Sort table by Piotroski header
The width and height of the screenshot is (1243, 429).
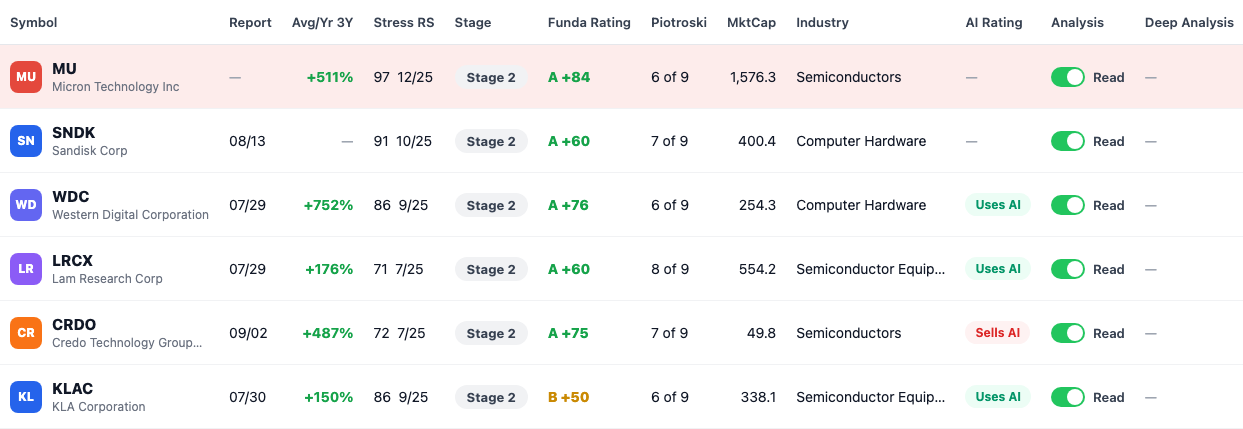(x=678, y=23)
